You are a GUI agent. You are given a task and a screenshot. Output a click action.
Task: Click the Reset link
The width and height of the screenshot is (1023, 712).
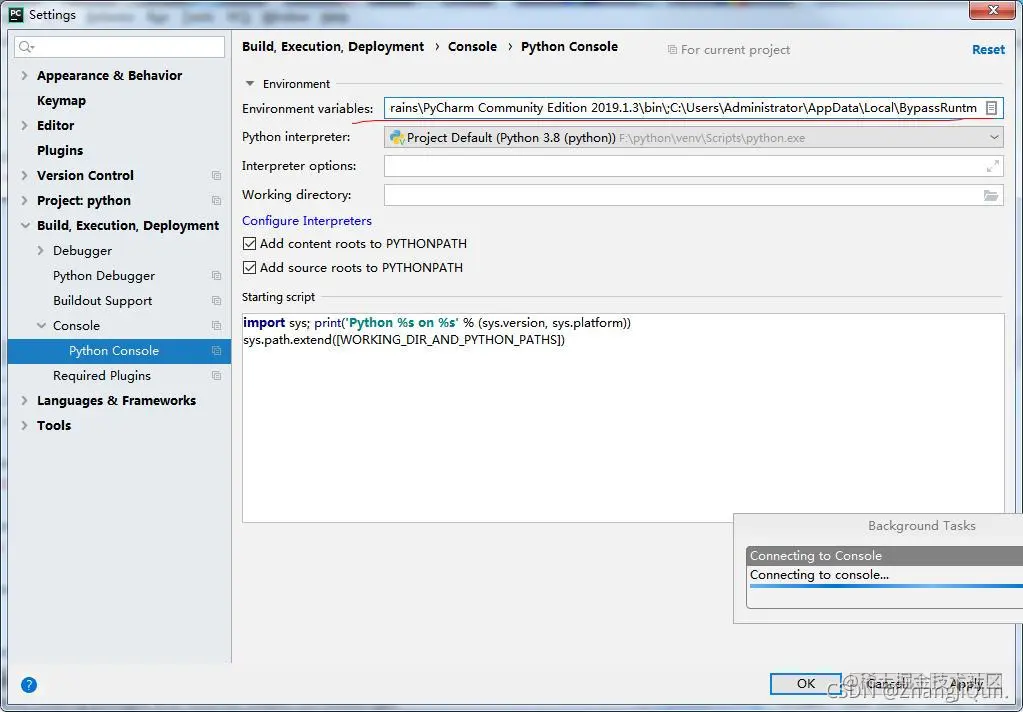tap(988, 50)
